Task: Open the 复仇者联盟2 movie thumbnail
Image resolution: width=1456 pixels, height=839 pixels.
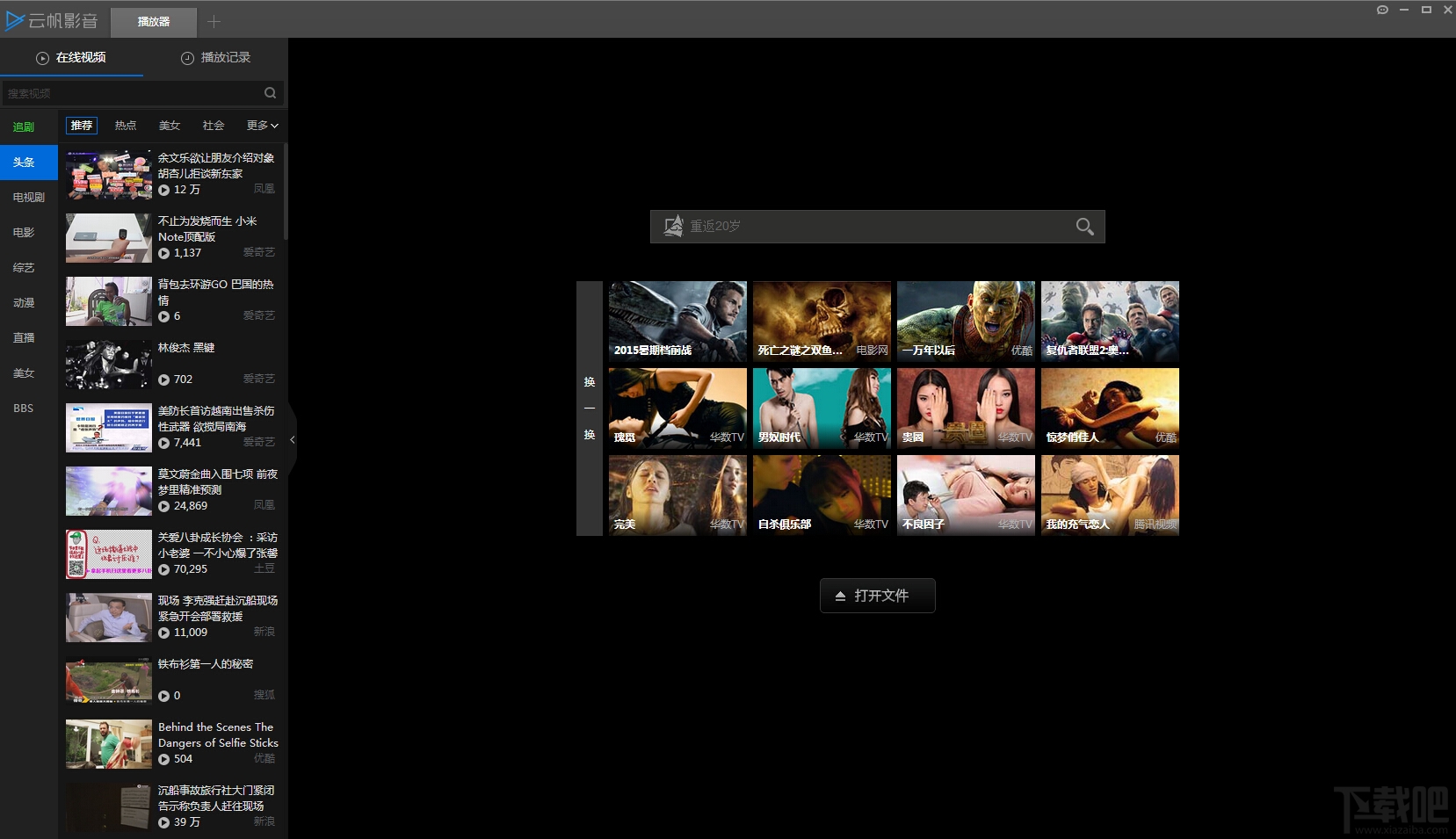Action: pos(1110,322)
